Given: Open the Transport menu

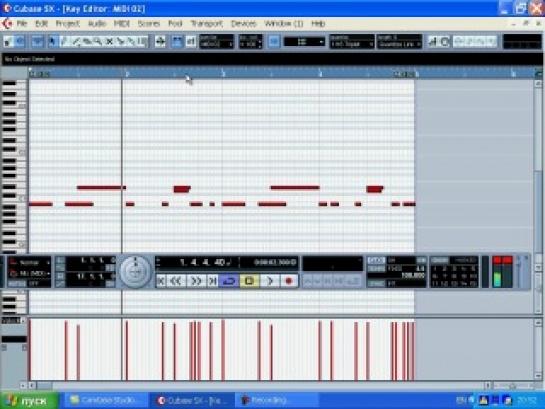Looking at the screenshot, I should point(206,24).
